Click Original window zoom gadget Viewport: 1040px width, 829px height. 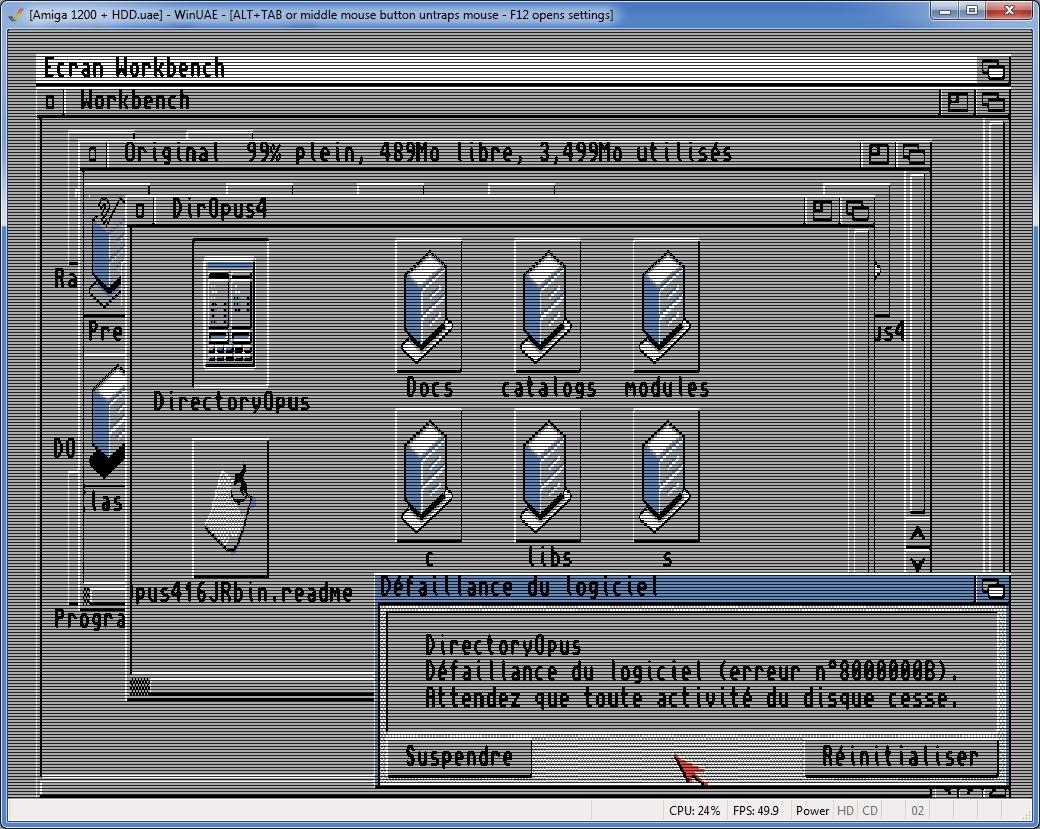(879, 155)
